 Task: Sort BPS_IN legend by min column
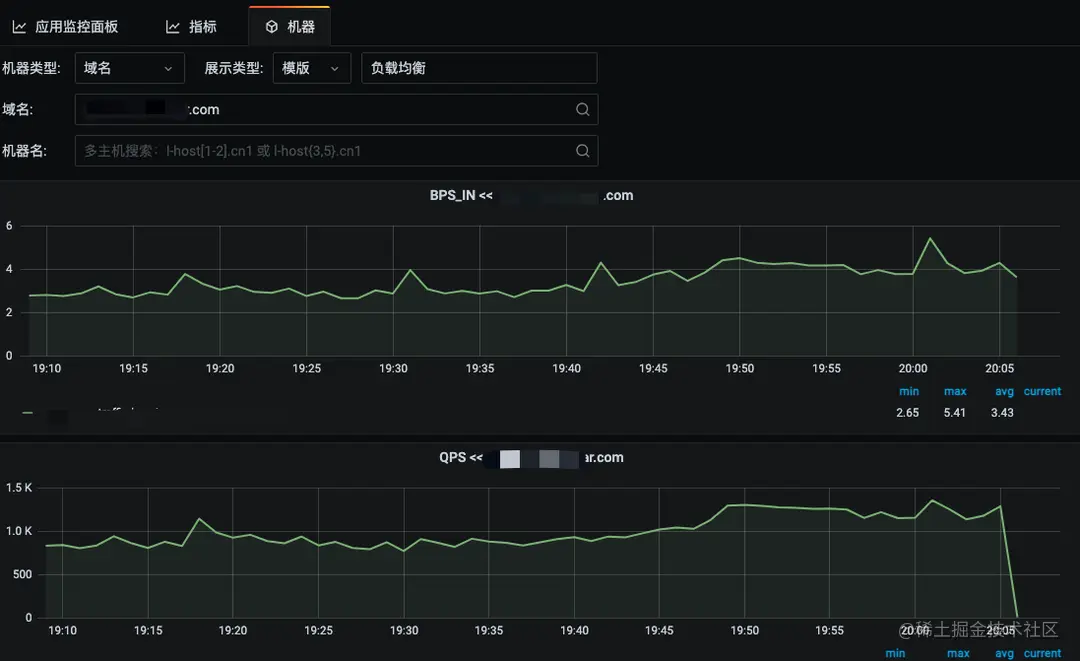[908, 391]
